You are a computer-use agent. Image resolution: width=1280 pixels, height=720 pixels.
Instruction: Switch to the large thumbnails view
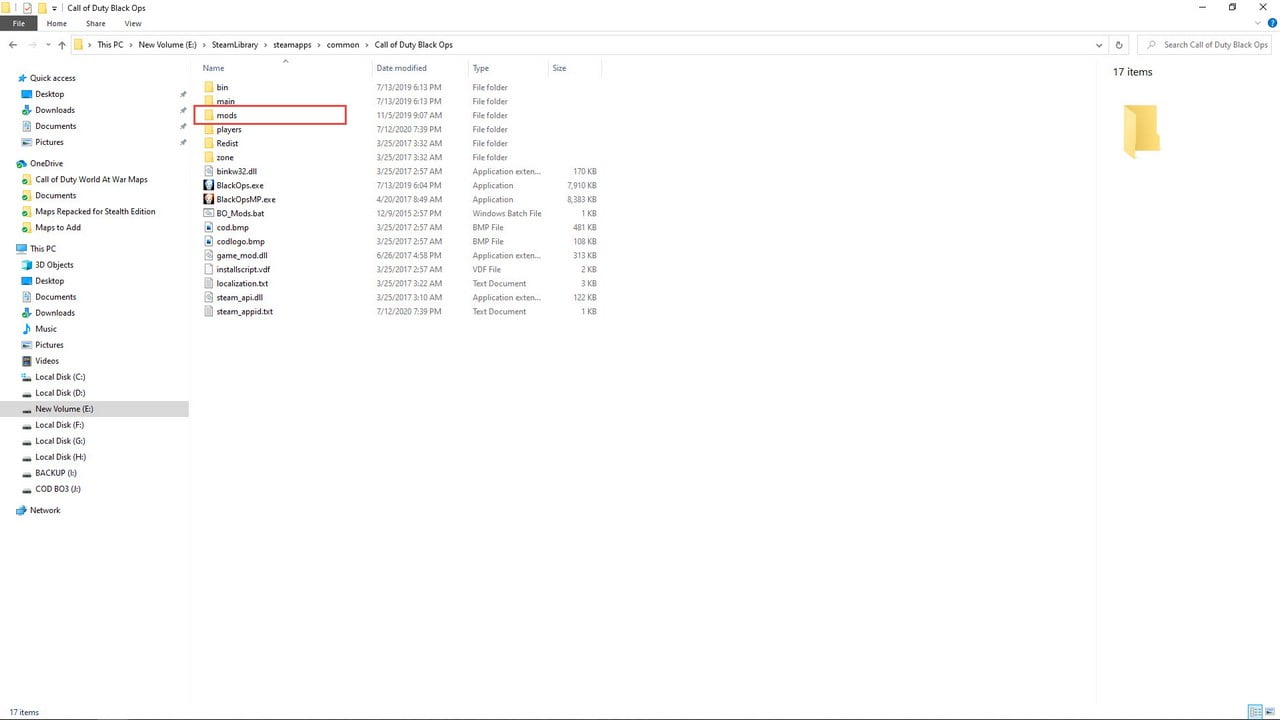(1270, 712)
